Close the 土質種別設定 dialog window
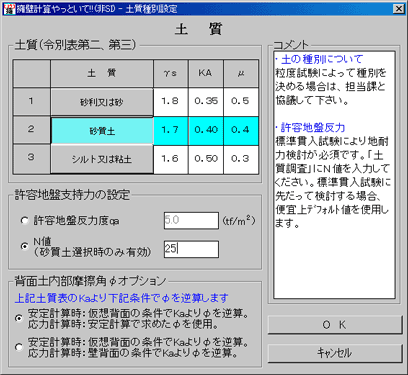 [x=398, y=8]
